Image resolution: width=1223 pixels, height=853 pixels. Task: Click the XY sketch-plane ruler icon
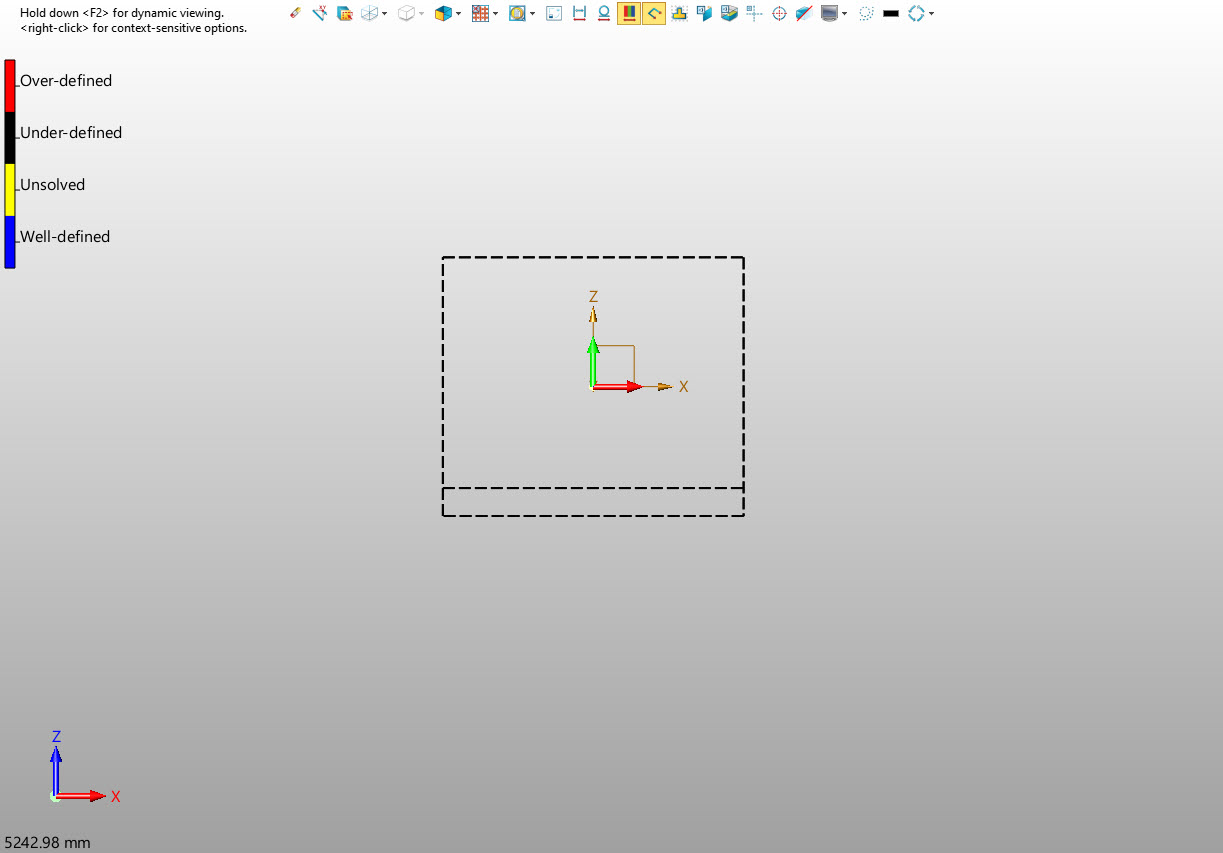pyautogui.click(x=320, y=13)
